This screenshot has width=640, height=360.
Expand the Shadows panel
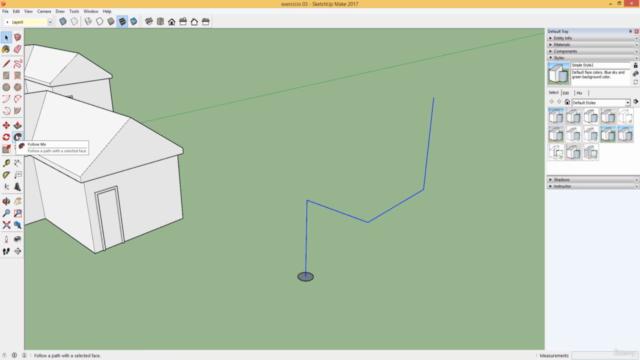pyautogui.click(x=593, y=180)
